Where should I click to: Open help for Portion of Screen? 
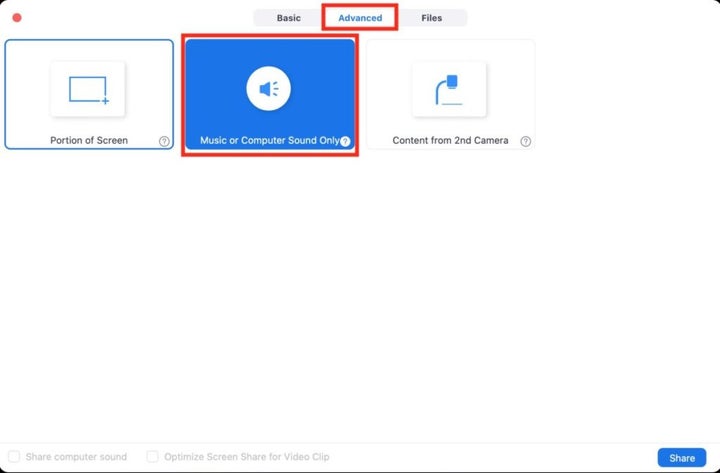(x=164, y=142)
